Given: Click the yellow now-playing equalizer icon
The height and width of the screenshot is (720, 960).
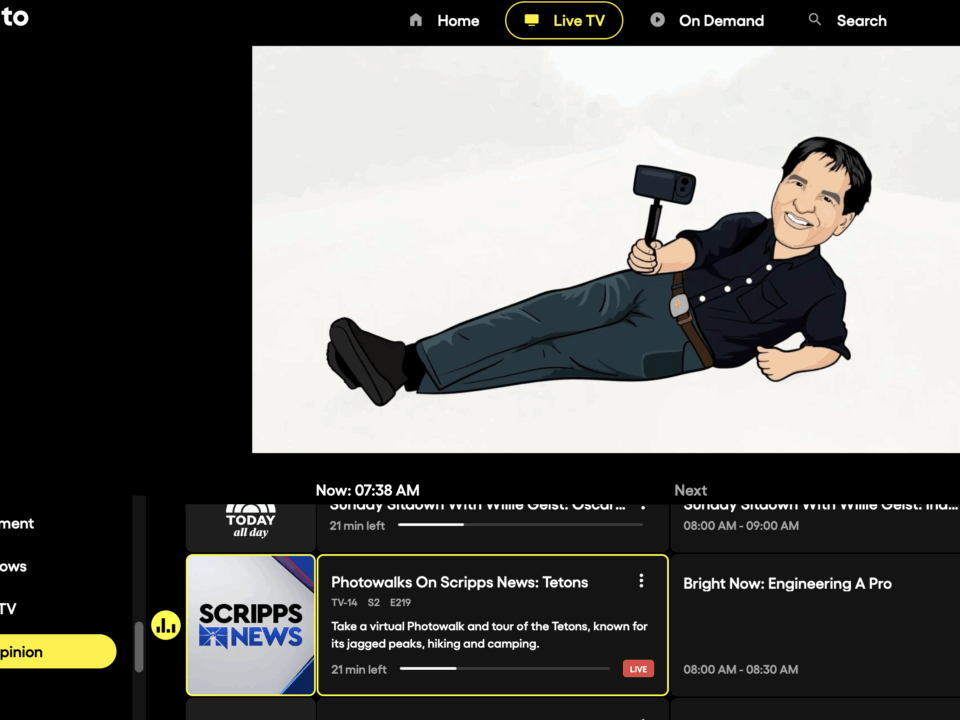Looking at the screenshot, I should tap(166, 626).
